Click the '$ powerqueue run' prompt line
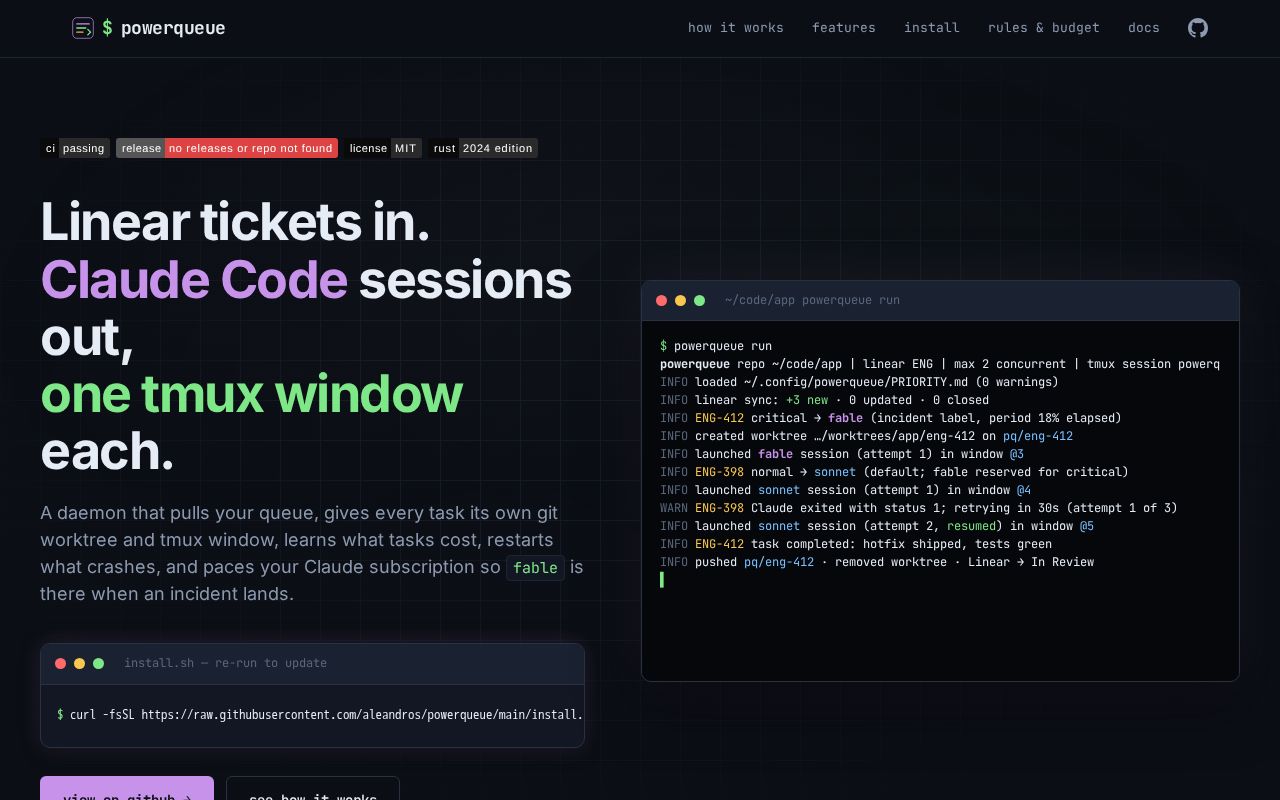Screen dimensions: 1280x800 716,346
